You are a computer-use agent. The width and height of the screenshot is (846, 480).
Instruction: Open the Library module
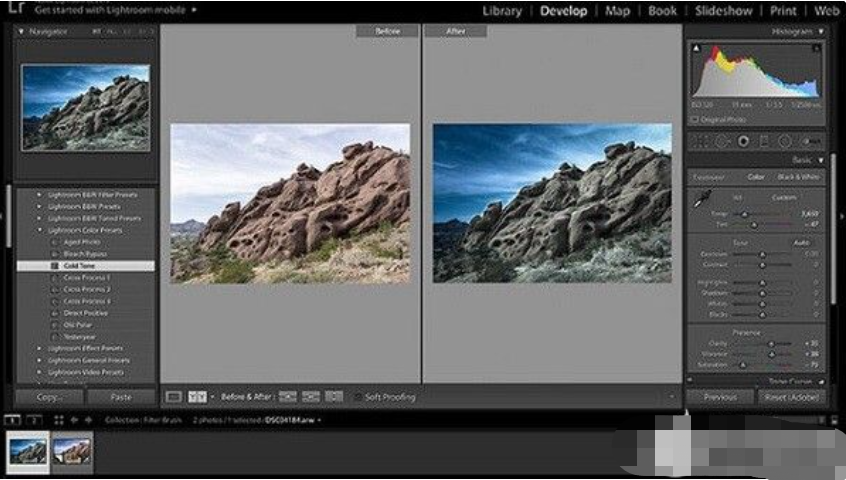502,11
